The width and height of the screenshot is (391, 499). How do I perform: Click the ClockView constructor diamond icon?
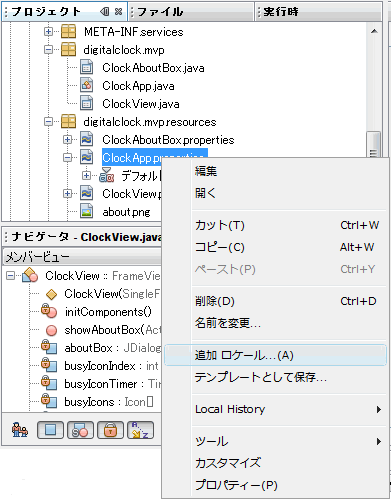click(x=51, y=294)
